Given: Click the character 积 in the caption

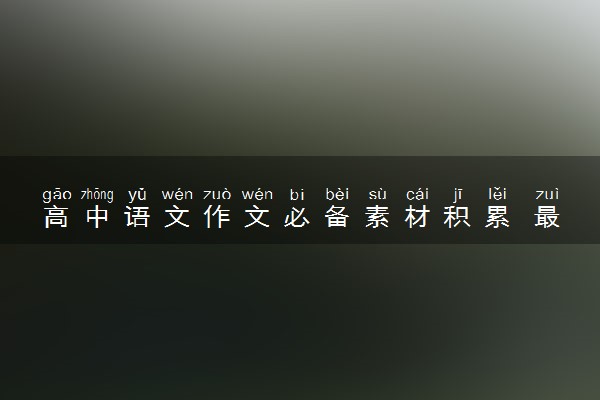Looking at the screenshot, I should [x=457, y=217].
